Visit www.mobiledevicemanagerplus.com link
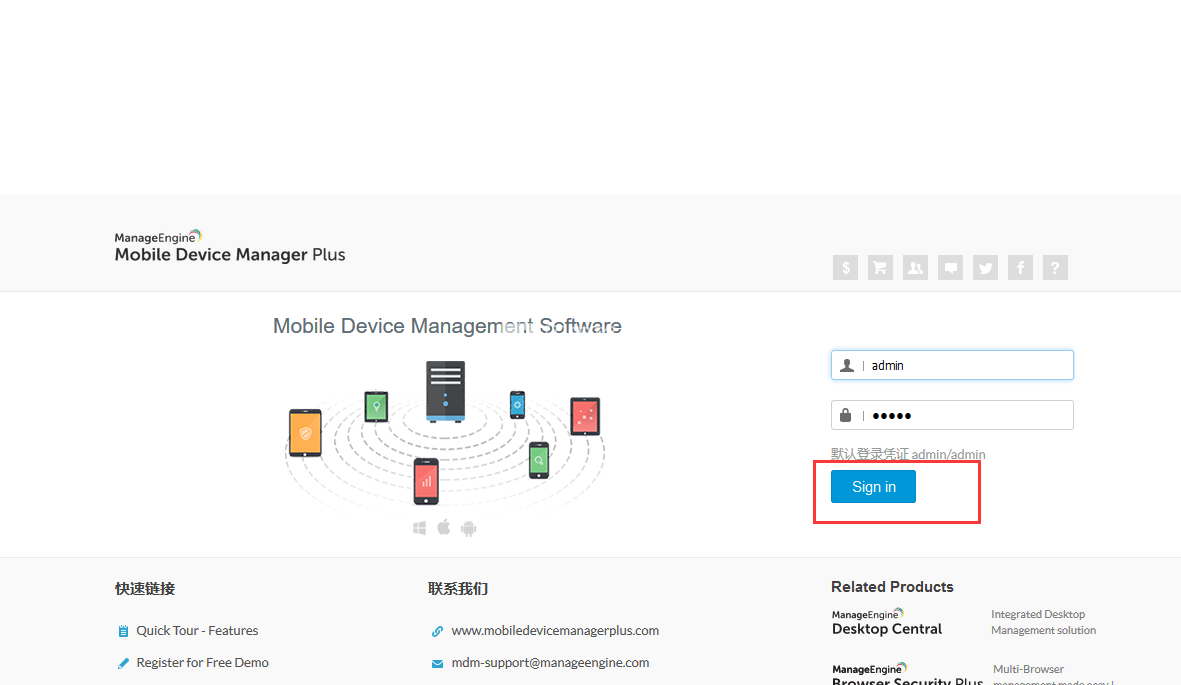 pos(555,631)
